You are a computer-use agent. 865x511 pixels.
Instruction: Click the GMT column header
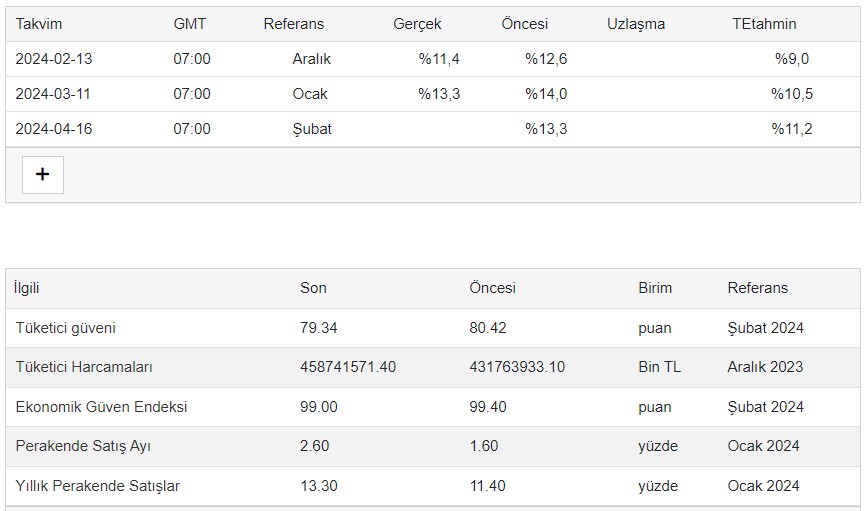coord(190,24)
